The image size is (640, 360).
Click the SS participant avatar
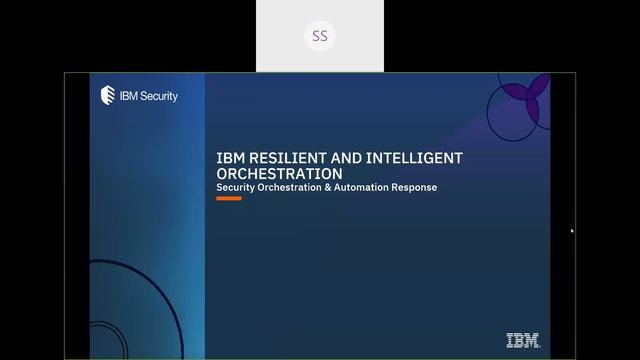(320, 36)
